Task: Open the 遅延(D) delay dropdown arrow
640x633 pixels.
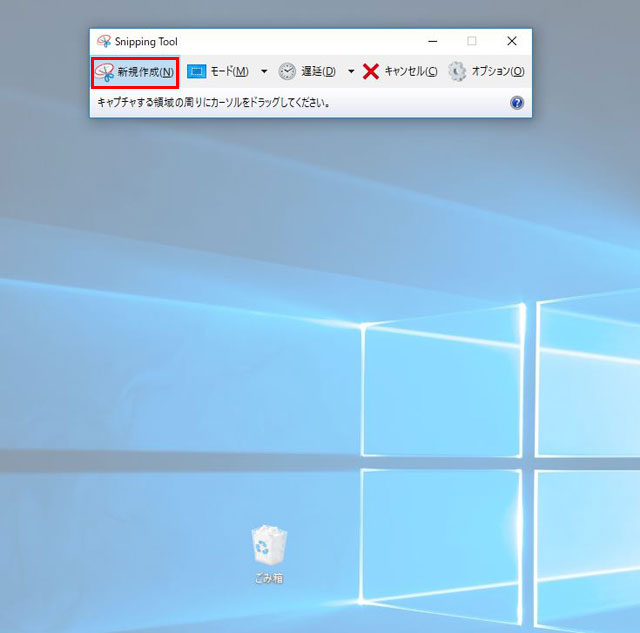Action: pos(351,72)
